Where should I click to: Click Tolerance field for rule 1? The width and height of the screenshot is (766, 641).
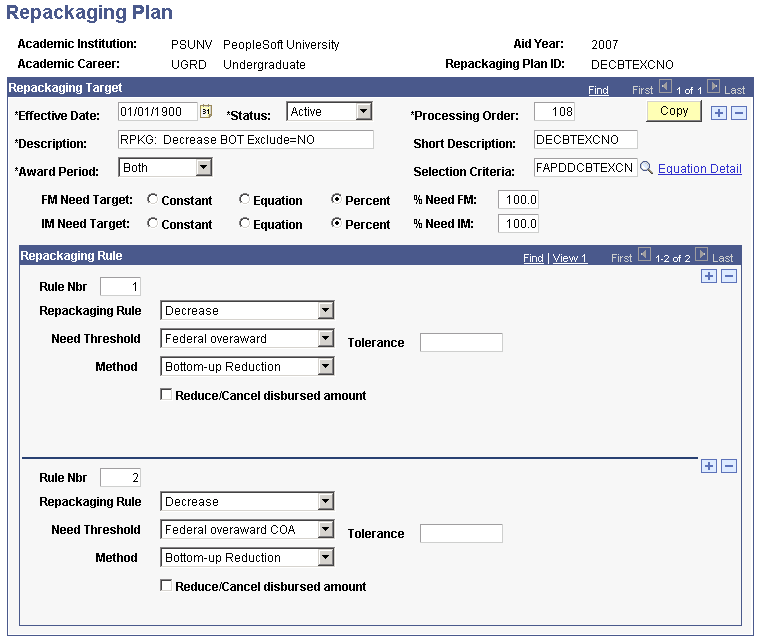point(461,342)
